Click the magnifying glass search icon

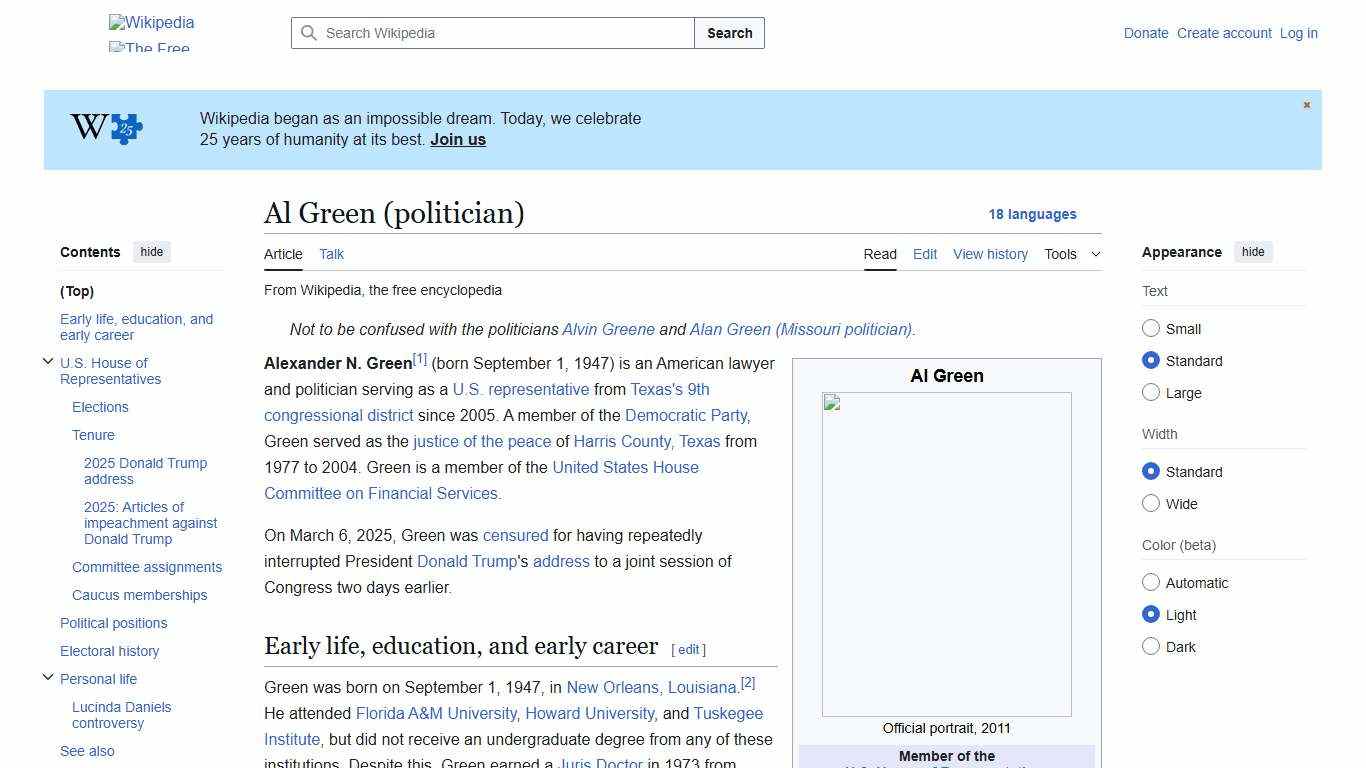[310, 33]
